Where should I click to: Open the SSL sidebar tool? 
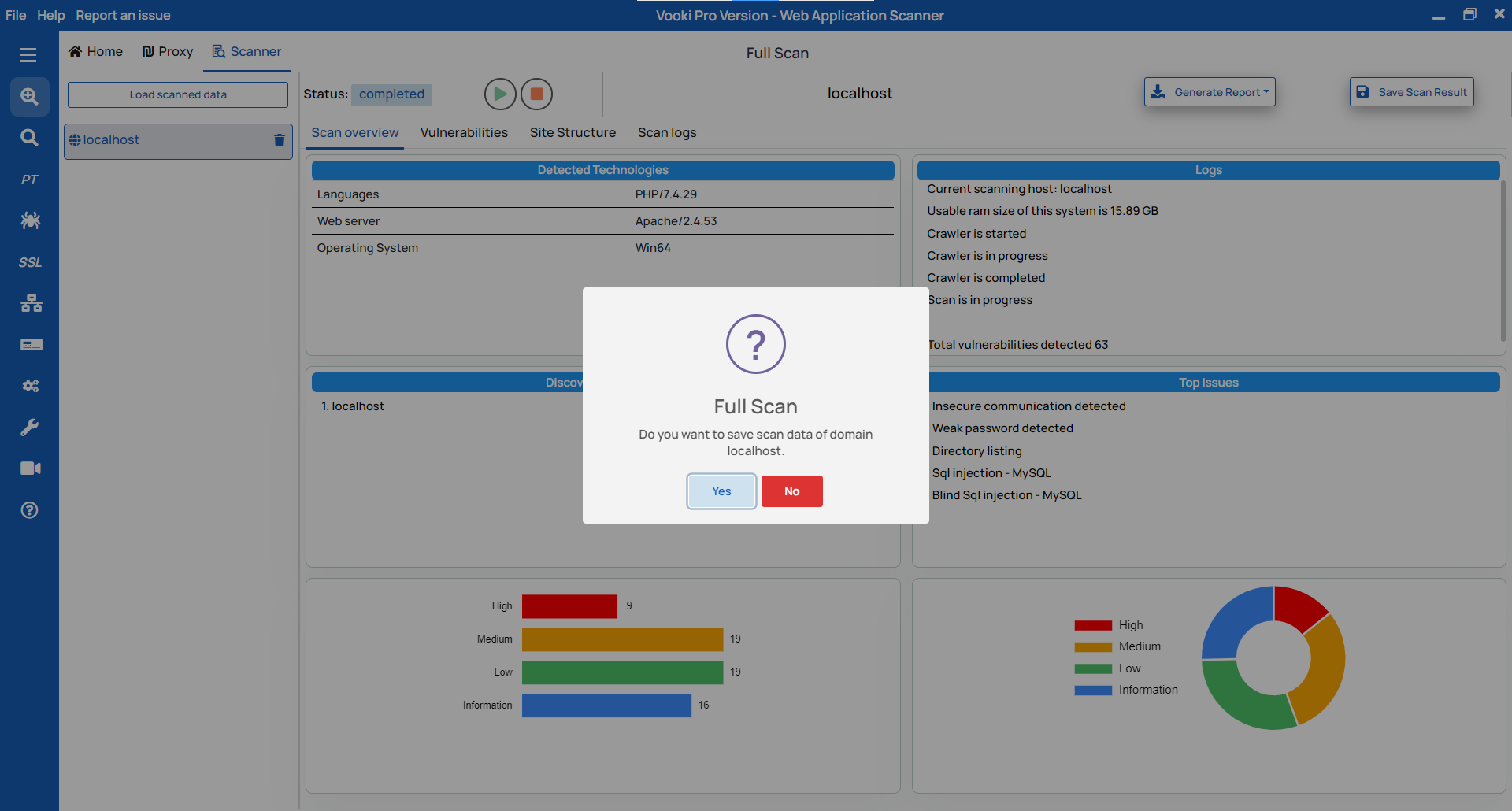click(30, 262)
